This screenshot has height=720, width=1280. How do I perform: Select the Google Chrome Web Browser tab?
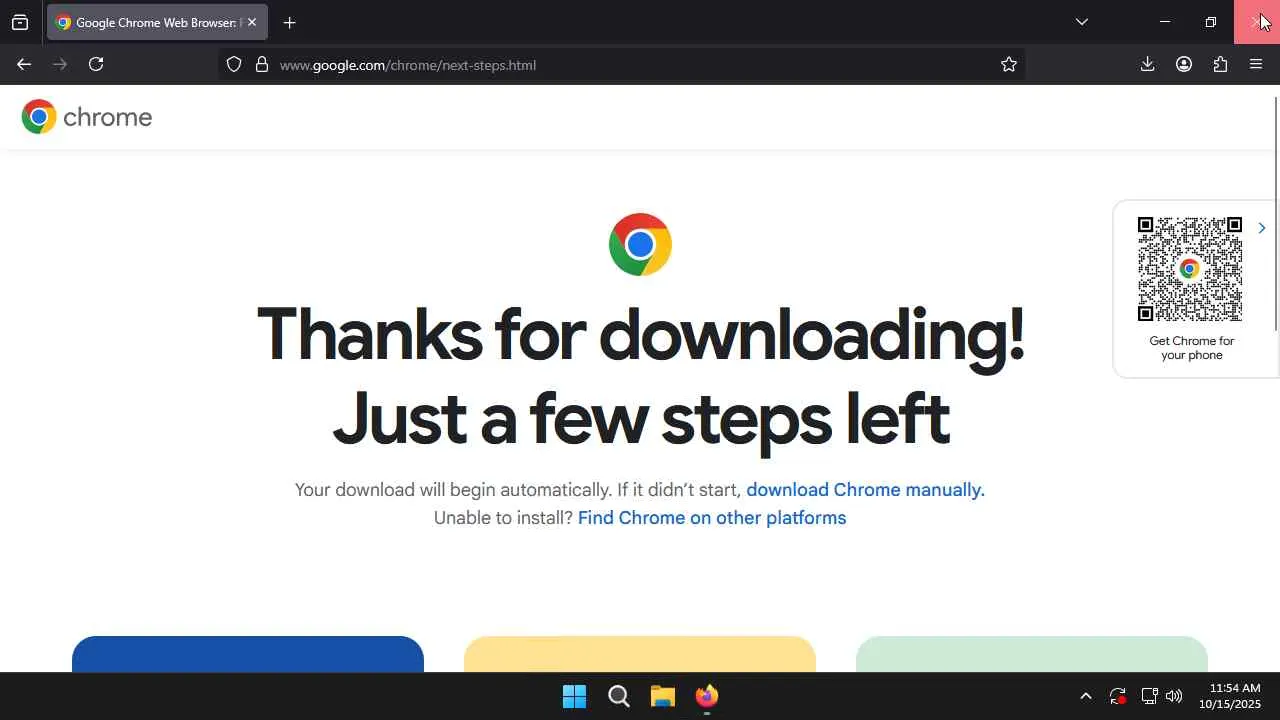coord(157,22)
